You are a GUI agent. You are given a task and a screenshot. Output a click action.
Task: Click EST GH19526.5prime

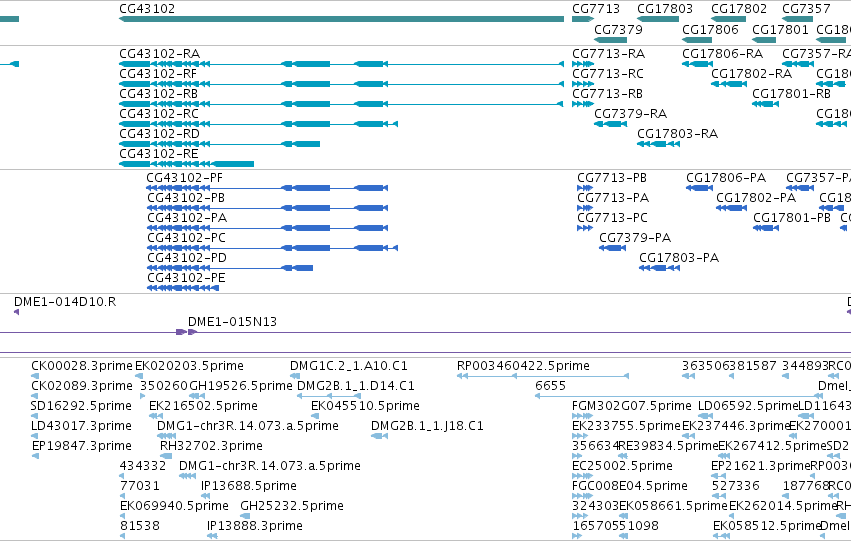(240, 386)
